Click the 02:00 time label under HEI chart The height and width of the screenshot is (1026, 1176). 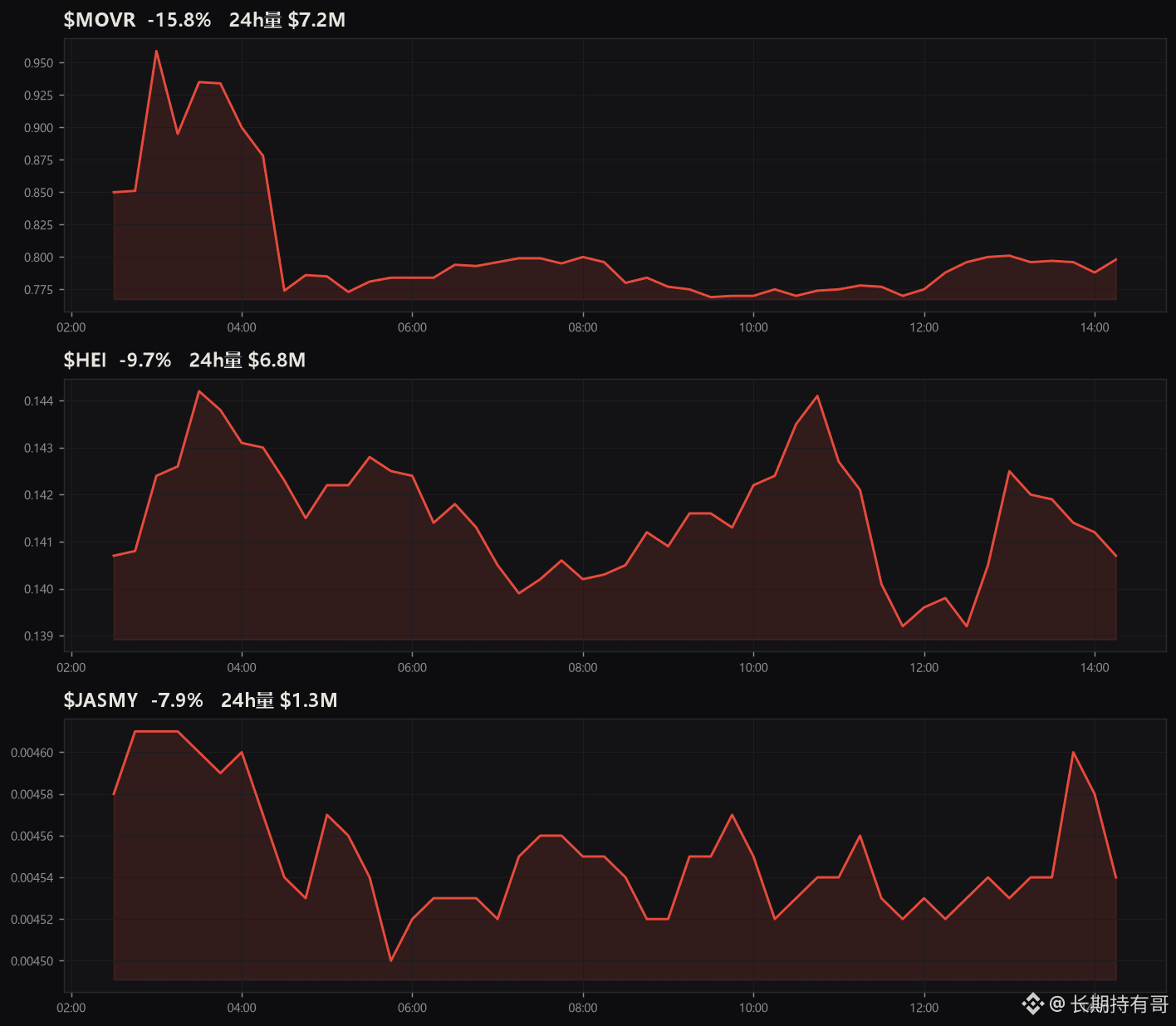[71, 668]
